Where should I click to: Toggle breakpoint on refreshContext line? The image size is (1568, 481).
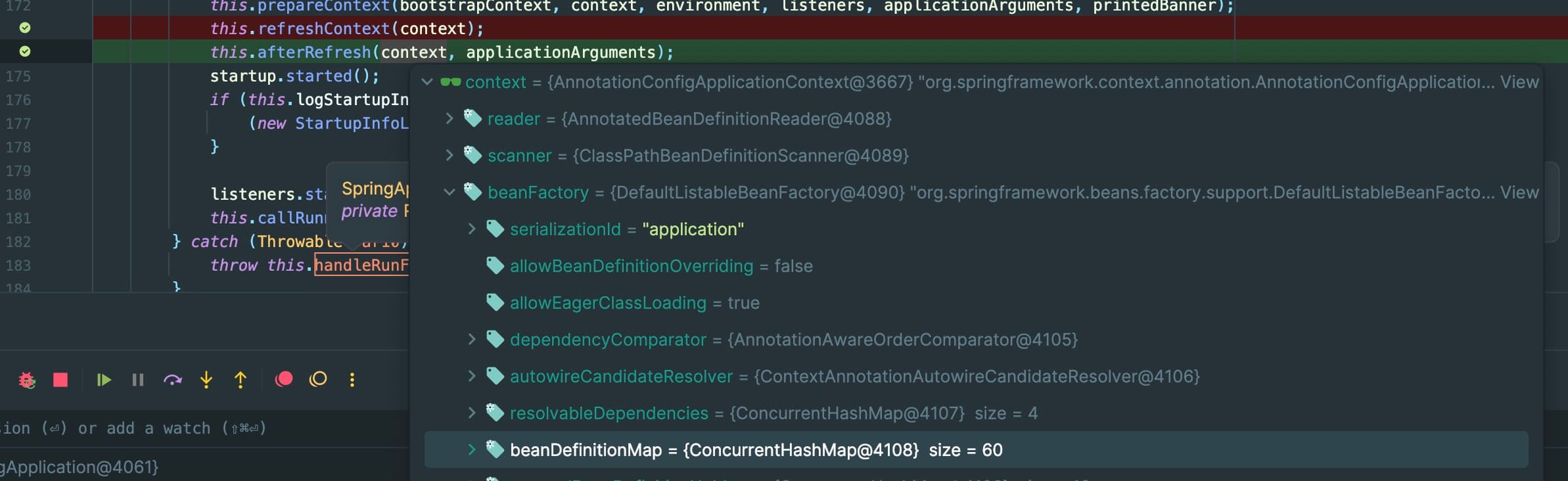tap(25, 28)
